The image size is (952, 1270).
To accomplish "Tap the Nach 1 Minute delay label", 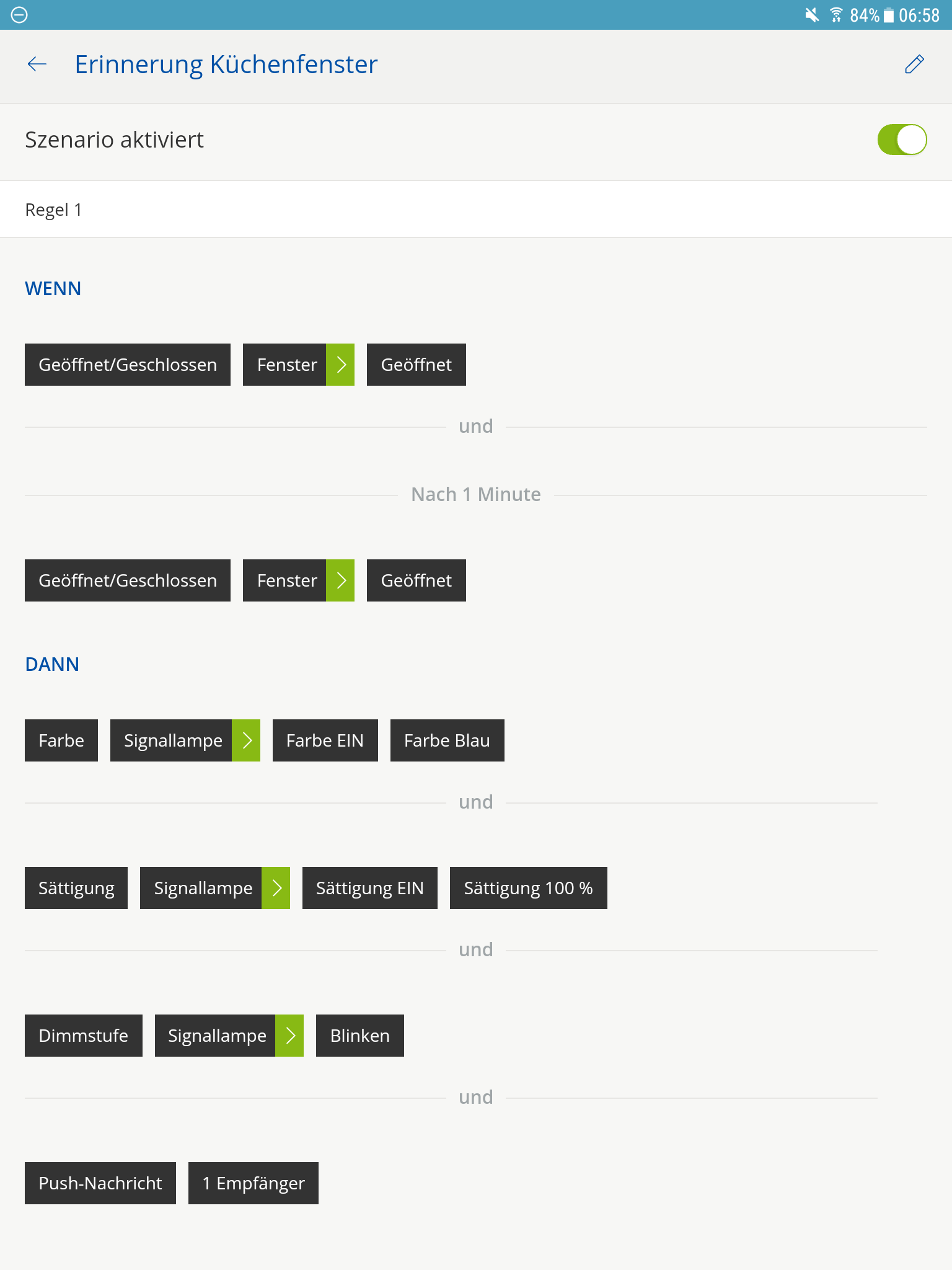I will [476, 495].
